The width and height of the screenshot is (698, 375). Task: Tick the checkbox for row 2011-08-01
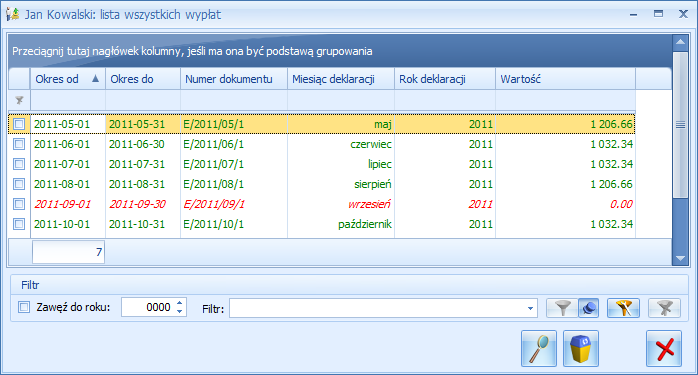pos(19,184)
